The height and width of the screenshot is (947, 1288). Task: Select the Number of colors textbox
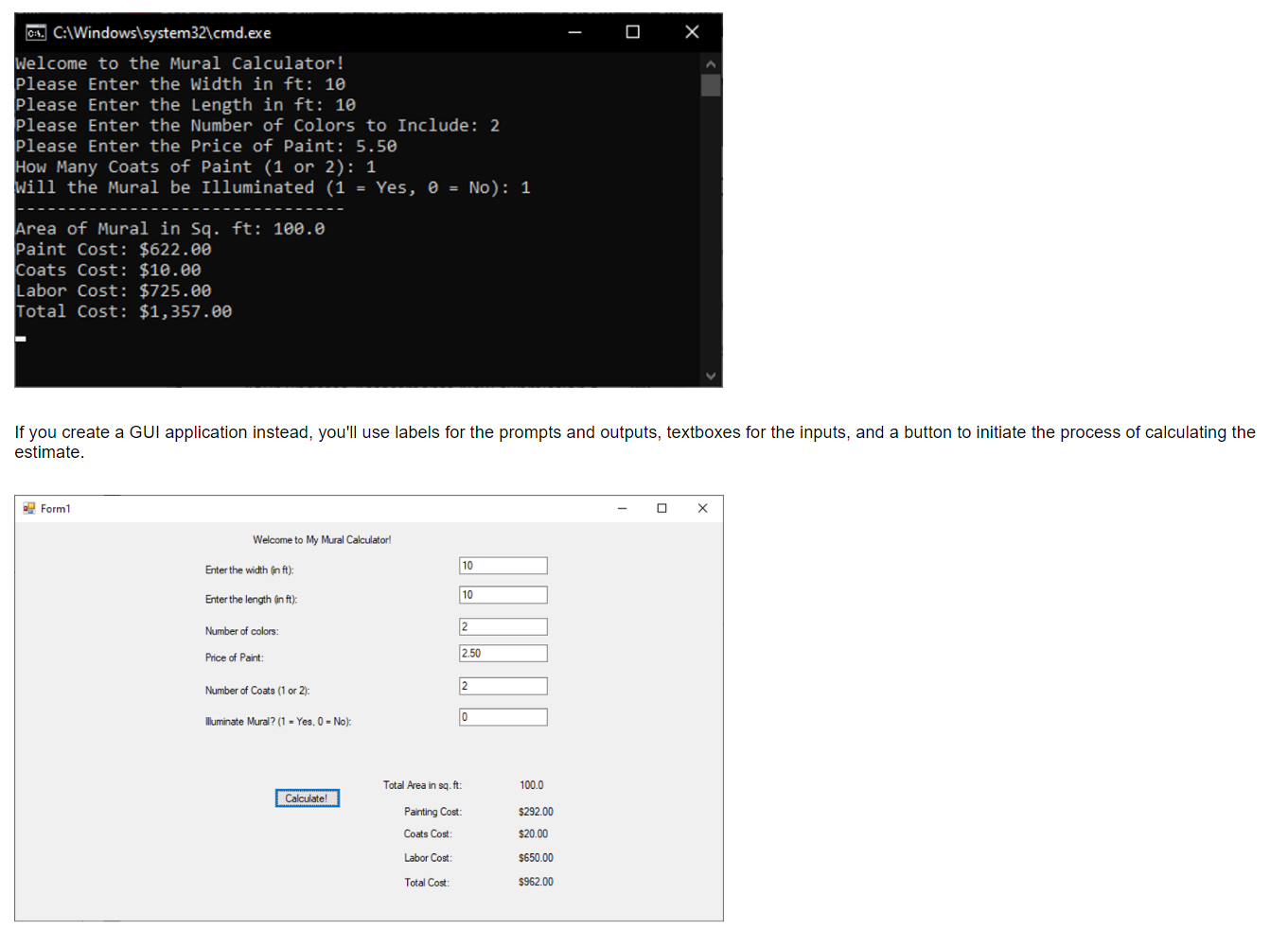point(503,626)
